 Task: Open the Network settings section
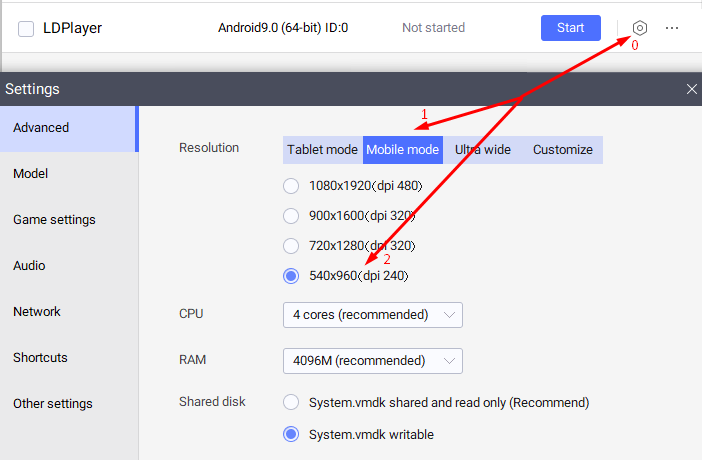pos(37,312)
